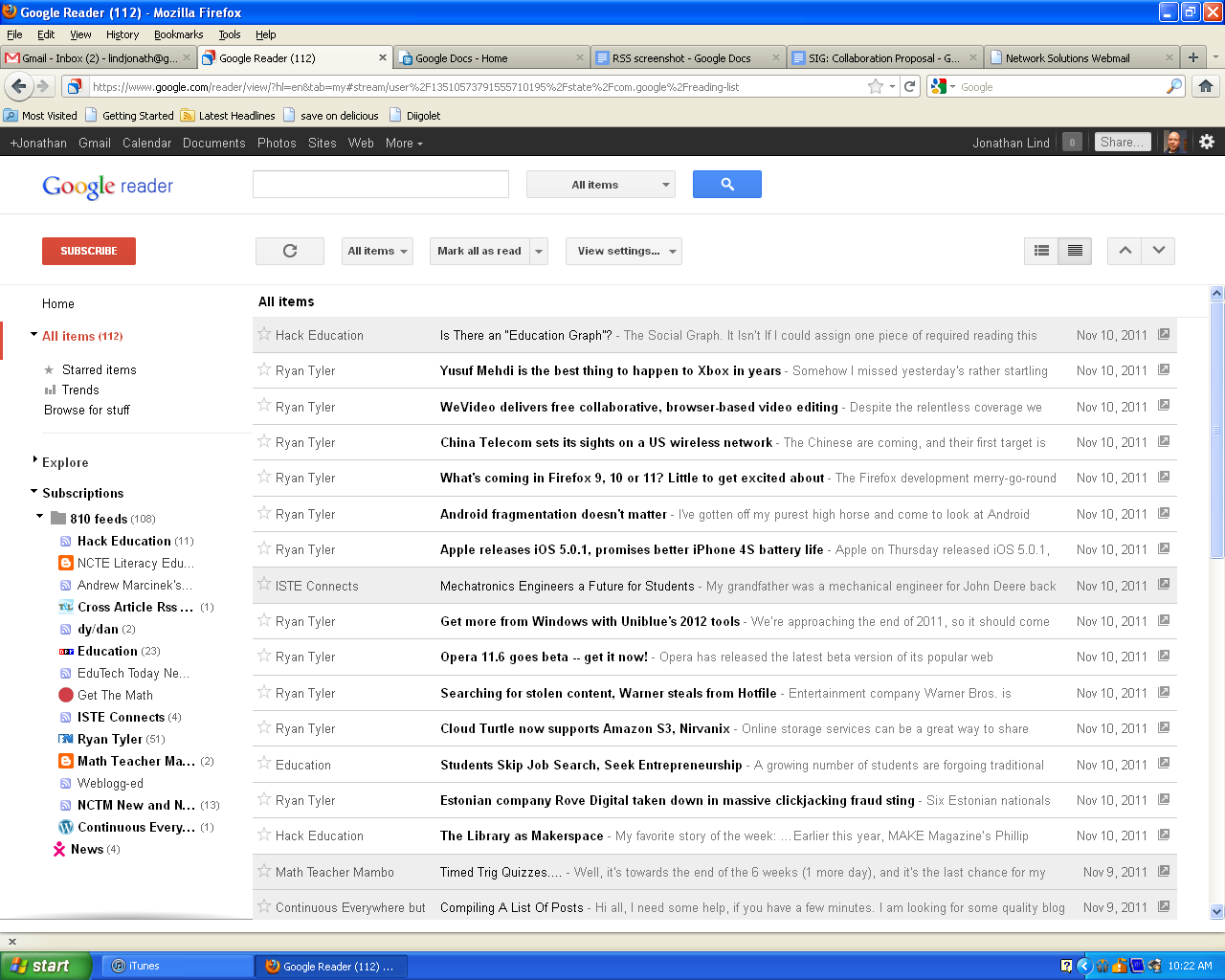Open the All items filter dropdown in toolbar
This screenshot has height=980, width=1225.
click(x=377, y=251)
